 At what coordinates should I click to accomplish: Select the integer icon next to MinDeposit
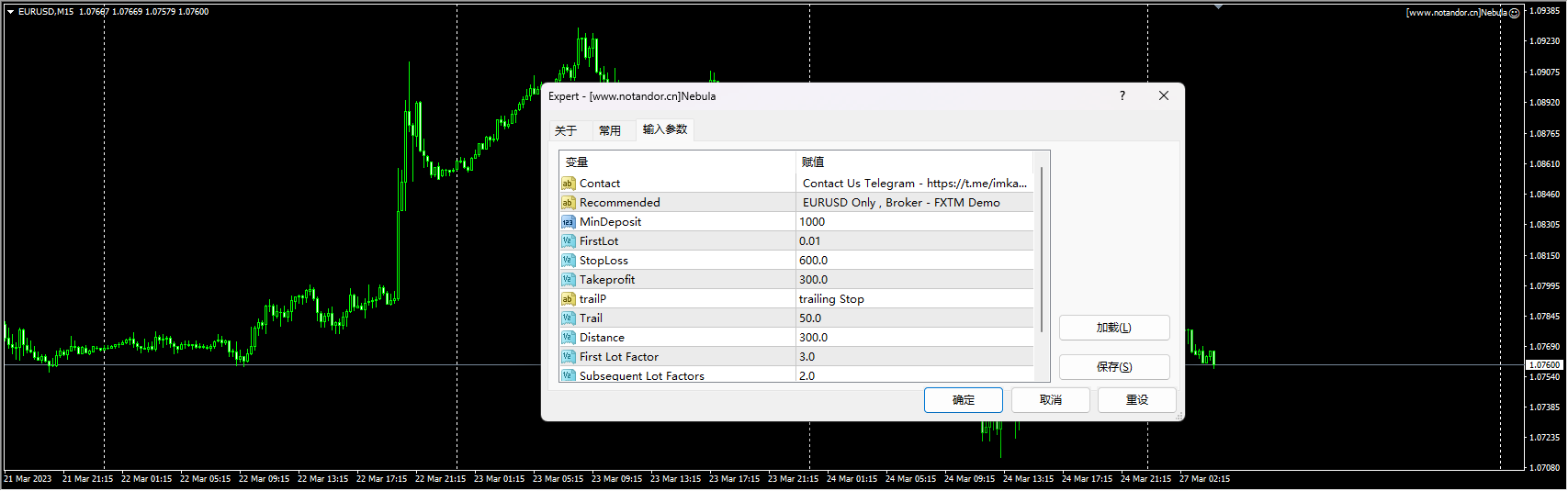tap(568, 222)
